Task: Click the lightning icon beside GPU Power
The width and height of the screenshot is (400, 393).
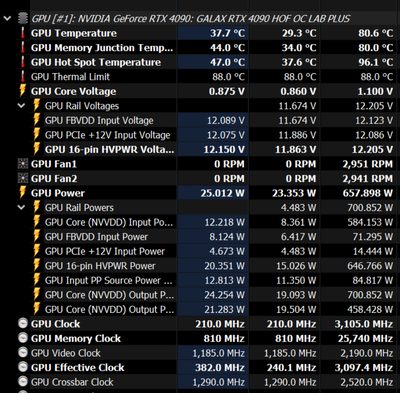Action: click(x=23, y=193)
